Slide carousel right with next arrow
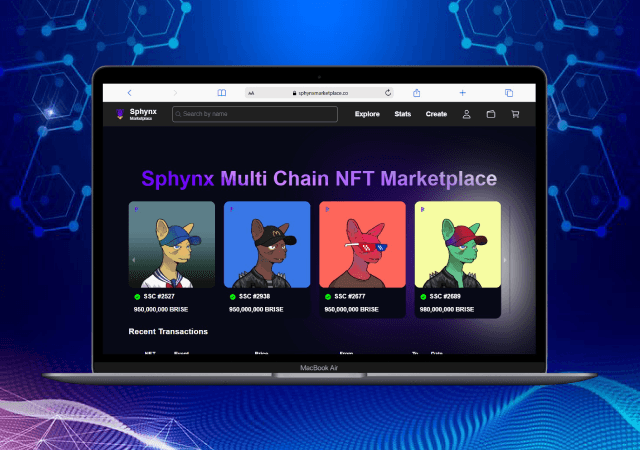640x450 pixels. 505,260
